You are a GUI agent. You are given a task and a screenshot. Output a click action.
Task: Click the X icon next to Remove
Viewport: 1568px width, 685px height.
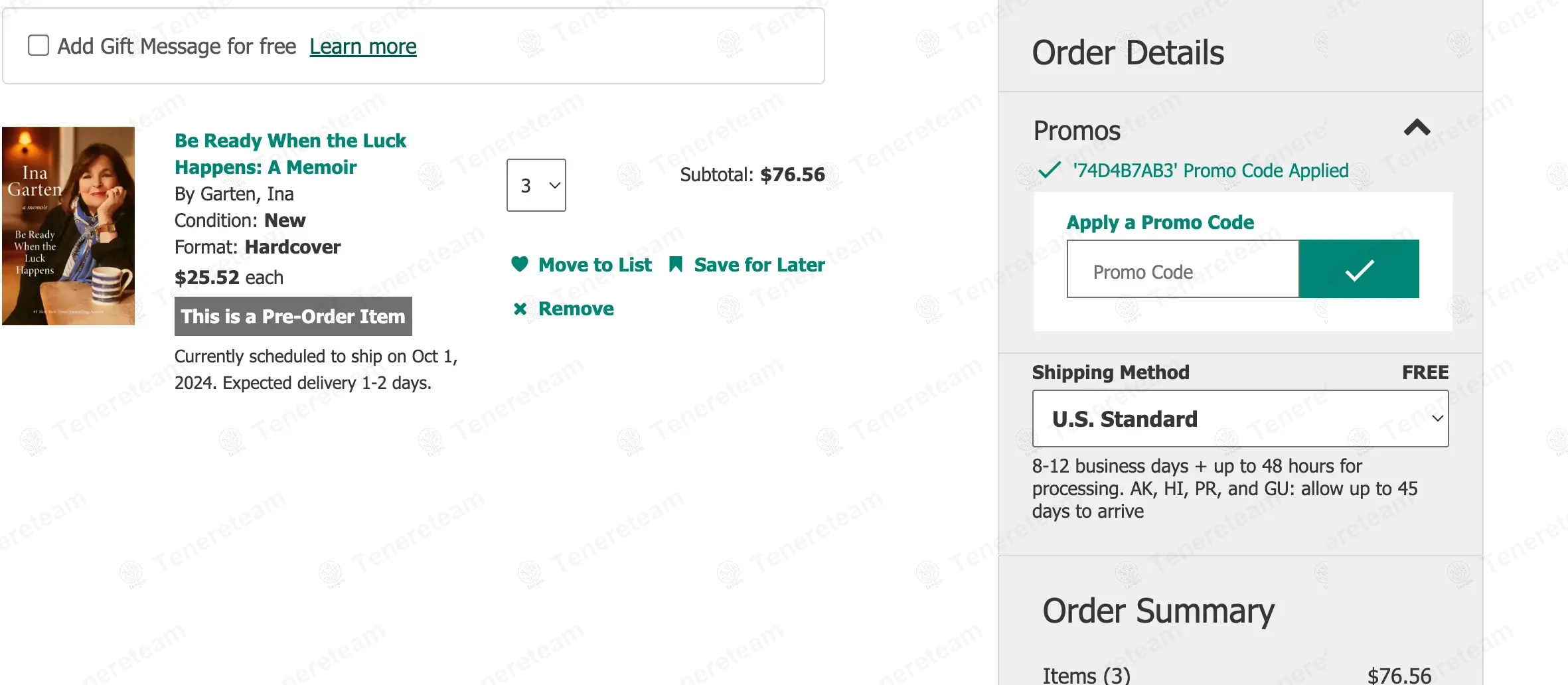coord(520,309)
